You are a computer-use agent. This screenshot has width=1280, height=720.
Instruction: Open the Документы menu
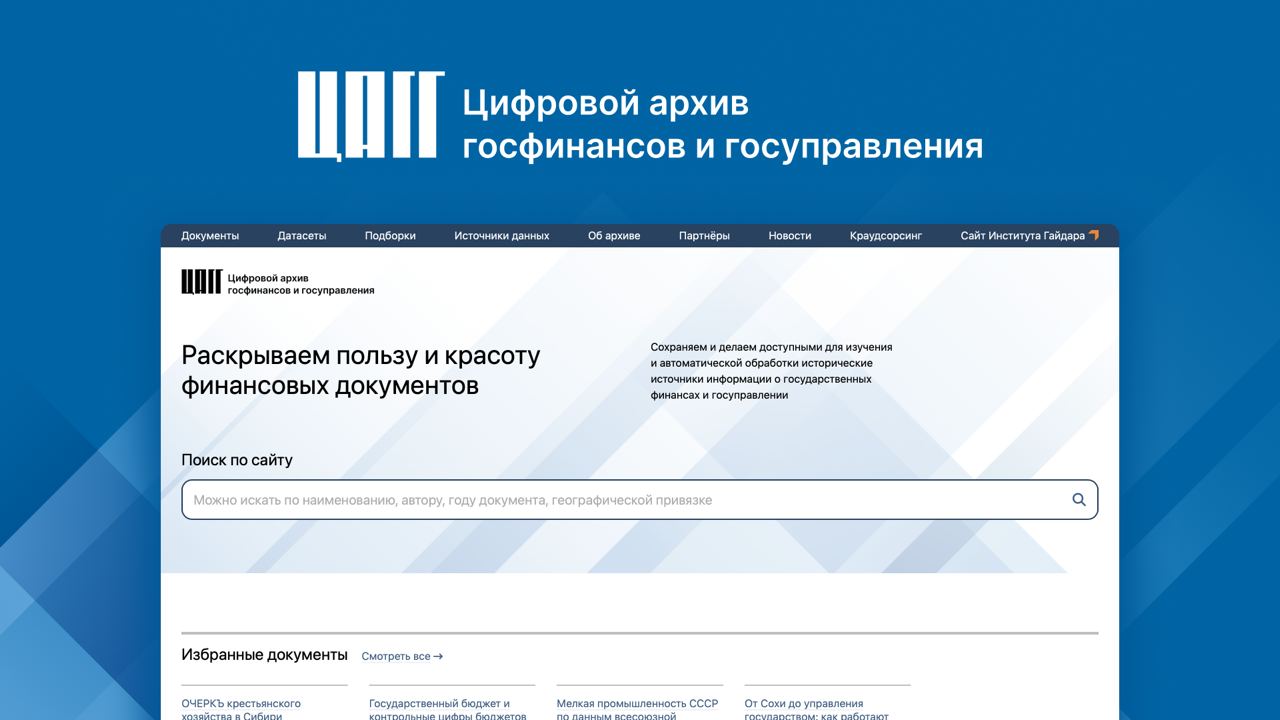point(210,236)
